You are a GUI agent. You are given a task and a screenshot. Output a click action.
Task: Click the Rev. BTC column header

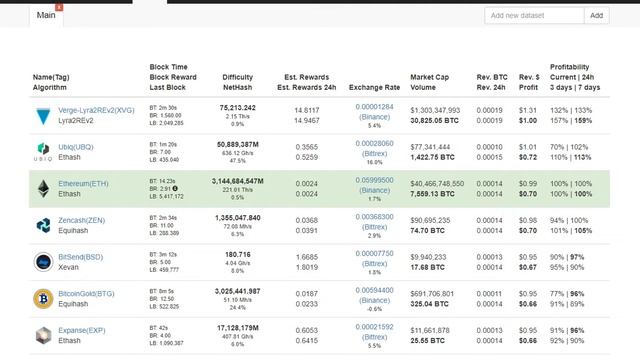click(x=492, y=77)
